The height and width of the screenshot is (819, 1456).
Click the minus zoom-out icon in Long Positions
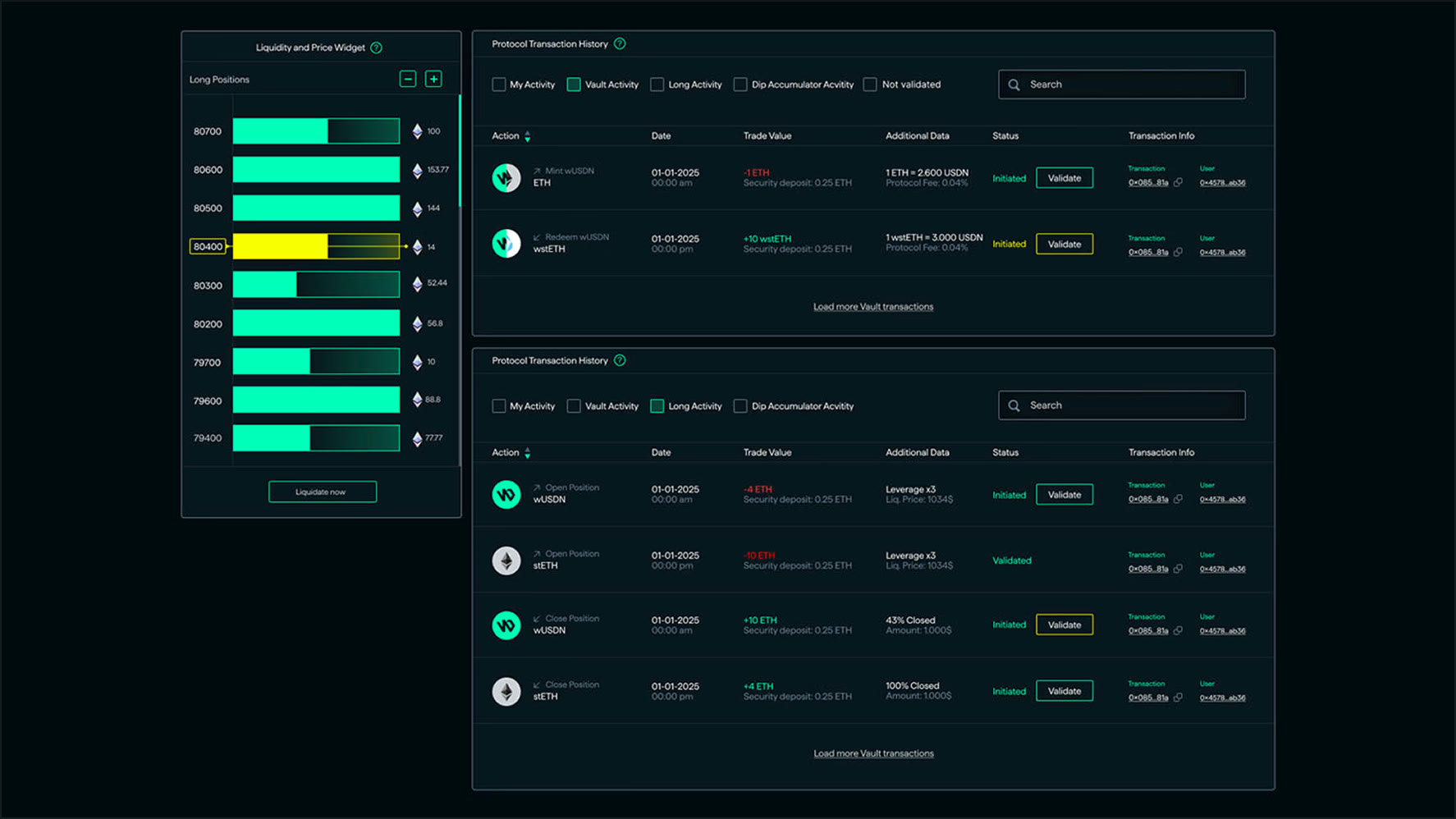click(408, 79)
